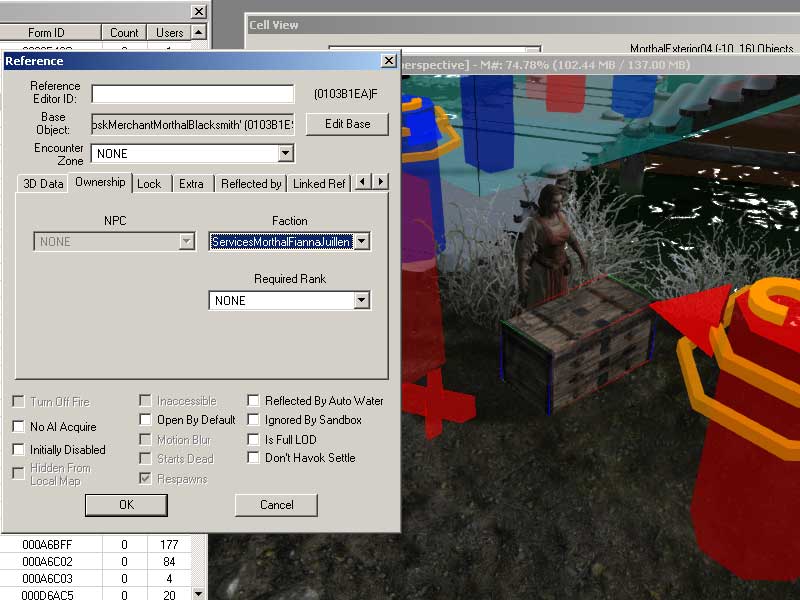Click the Reference Editor ID field
Viewport: 800px width, 600px height.
[x=193, y=94]
